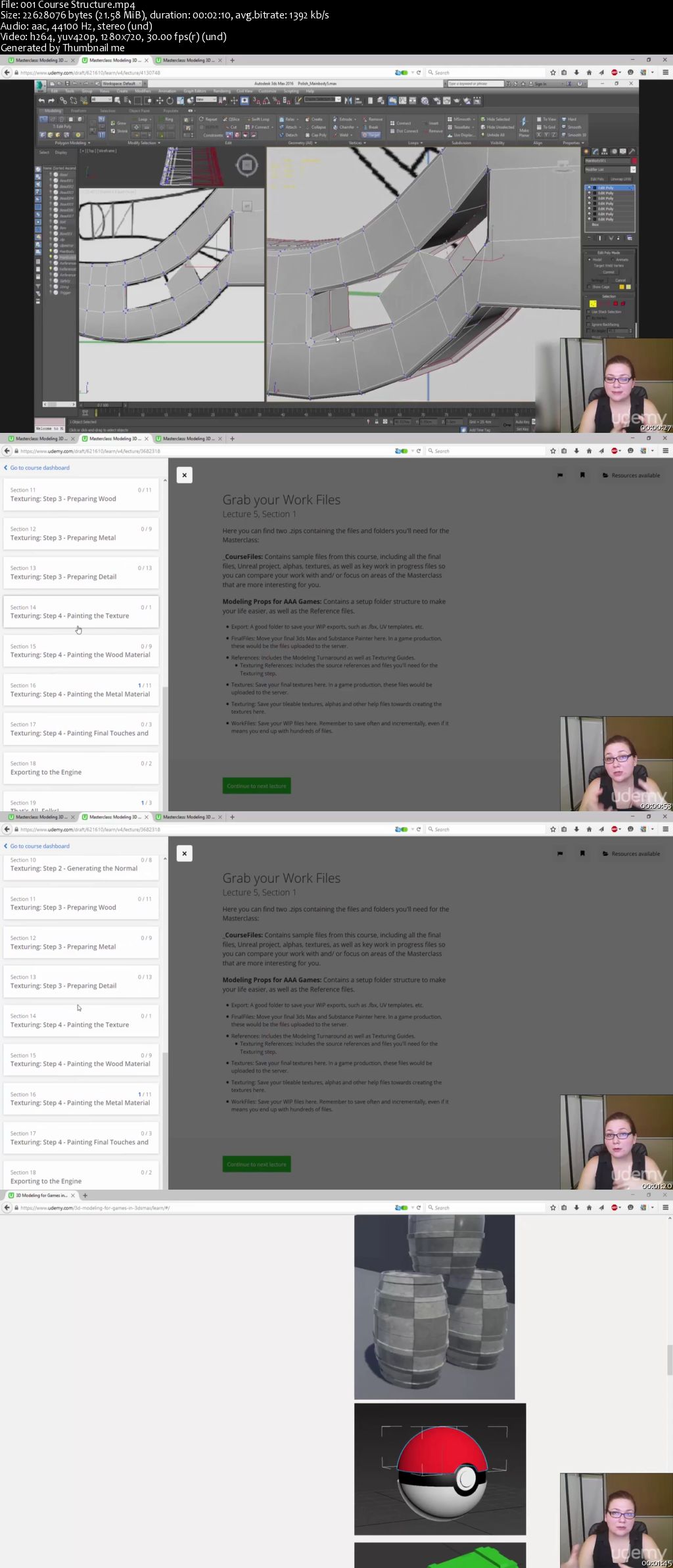The image size is (673, 1568).
Task: Click Continue to next lecture in 00:01:20 frame
Action: tap(256, 1164)
